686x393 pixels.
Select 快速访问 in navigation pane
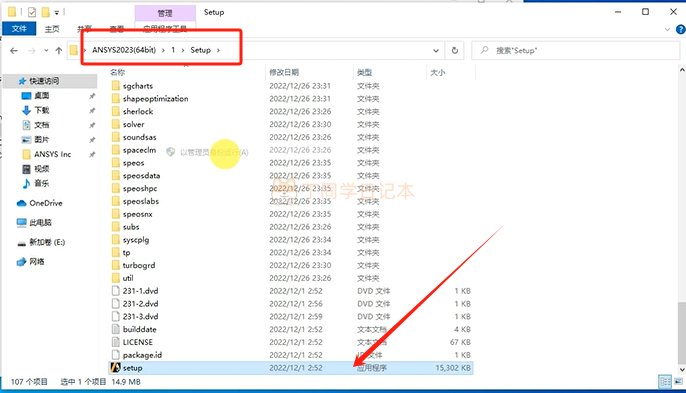pyautogui.click(x=44, y=81)
